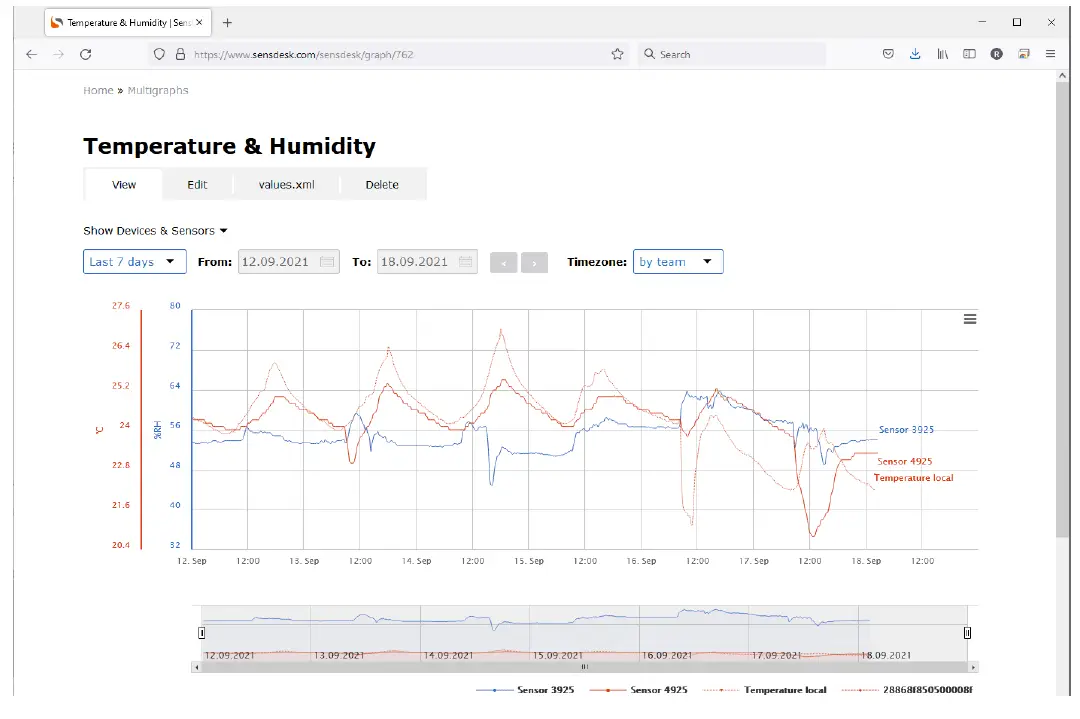
Task: Expand Show Devices & Sensors
Action: click(155, 231)
